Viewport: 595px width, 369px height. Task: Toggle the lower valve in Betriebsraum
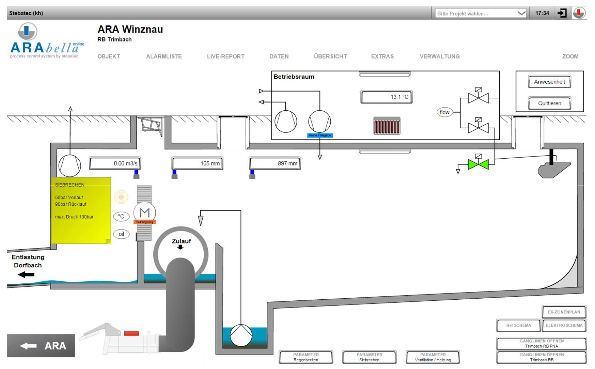(x=478, y=125)
